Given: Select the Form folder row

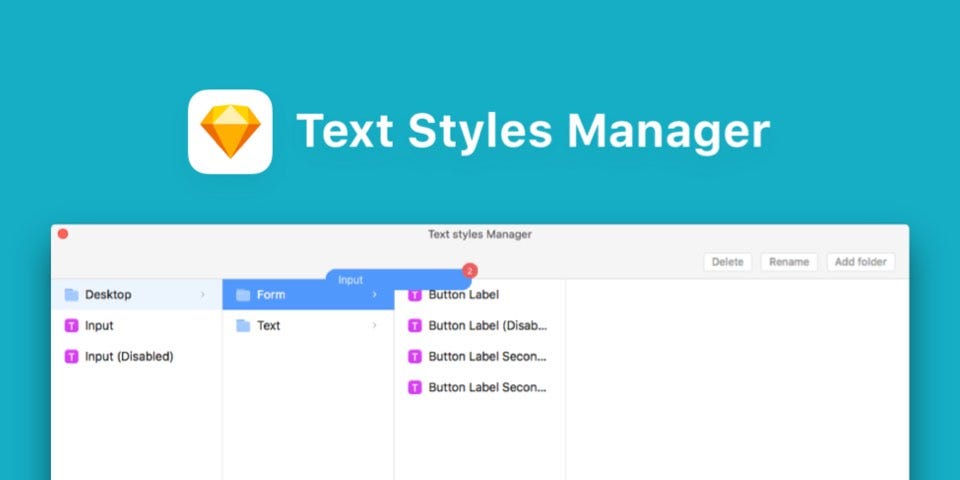Looking at the screenshot, I should click(308, 294).
